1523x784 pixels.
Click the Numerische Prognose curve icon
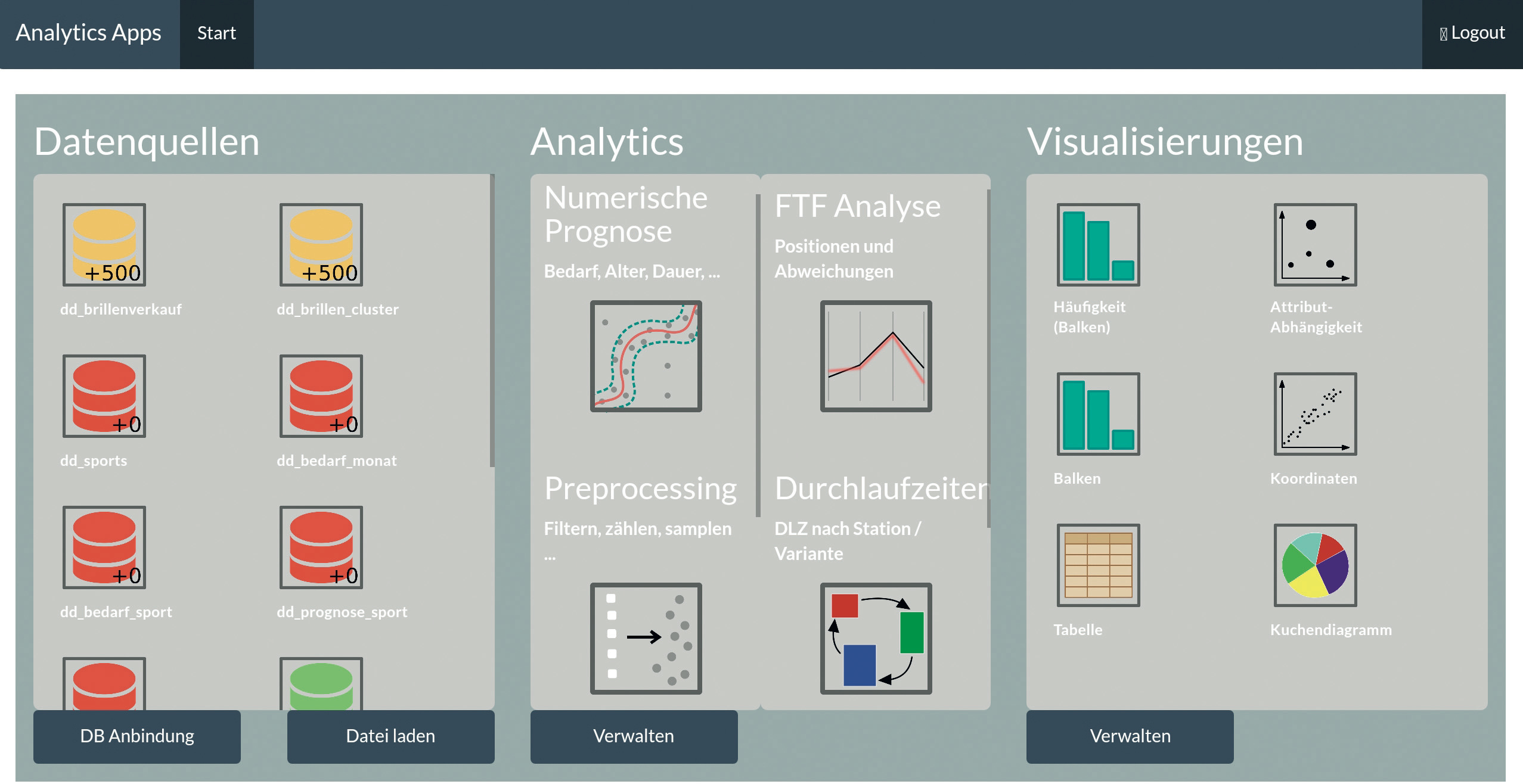pos(646,356)
